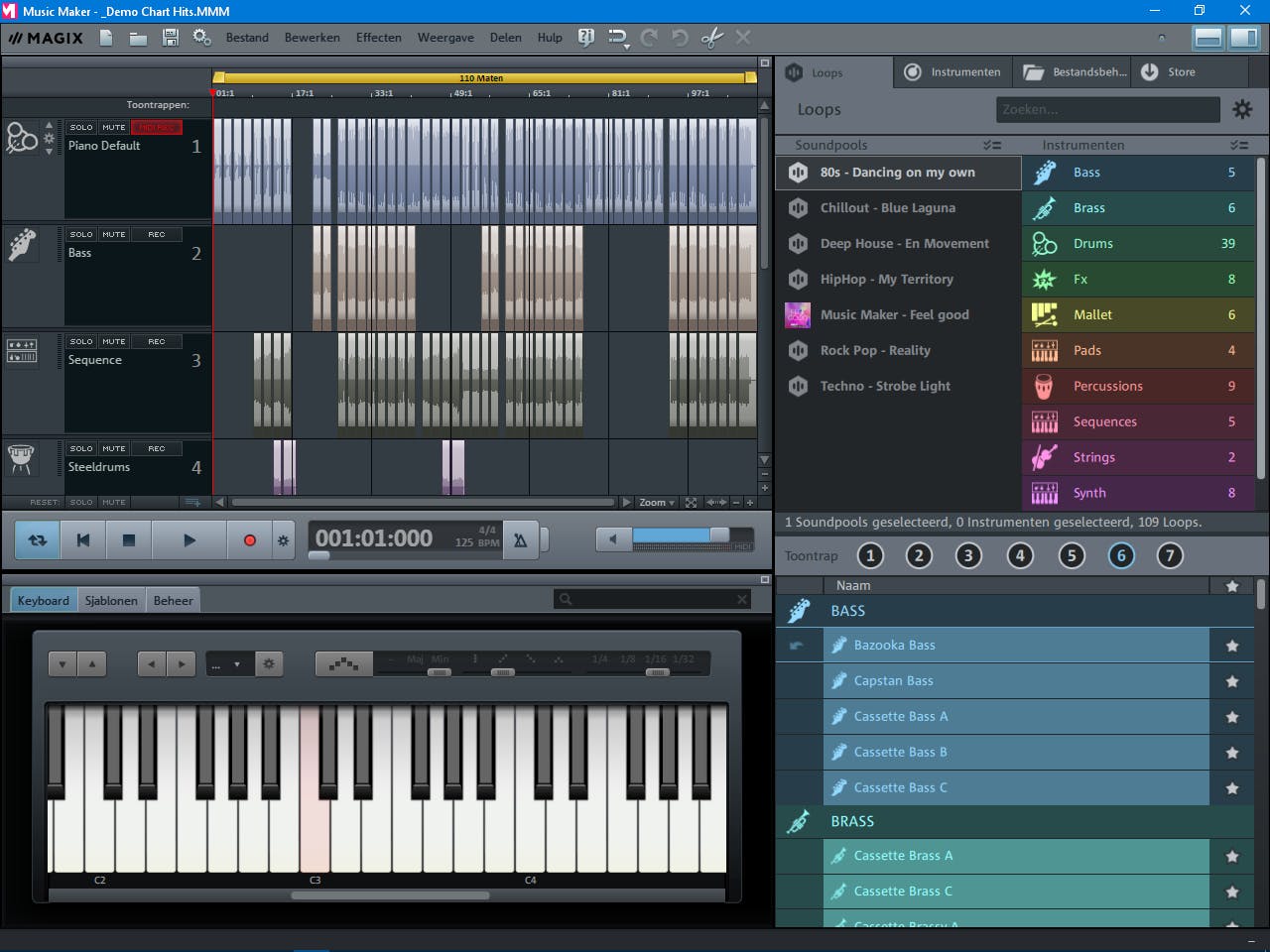1270x952 pixels.
Task: Enable Solo on the Piano Default track
Action: coord(81,127)
